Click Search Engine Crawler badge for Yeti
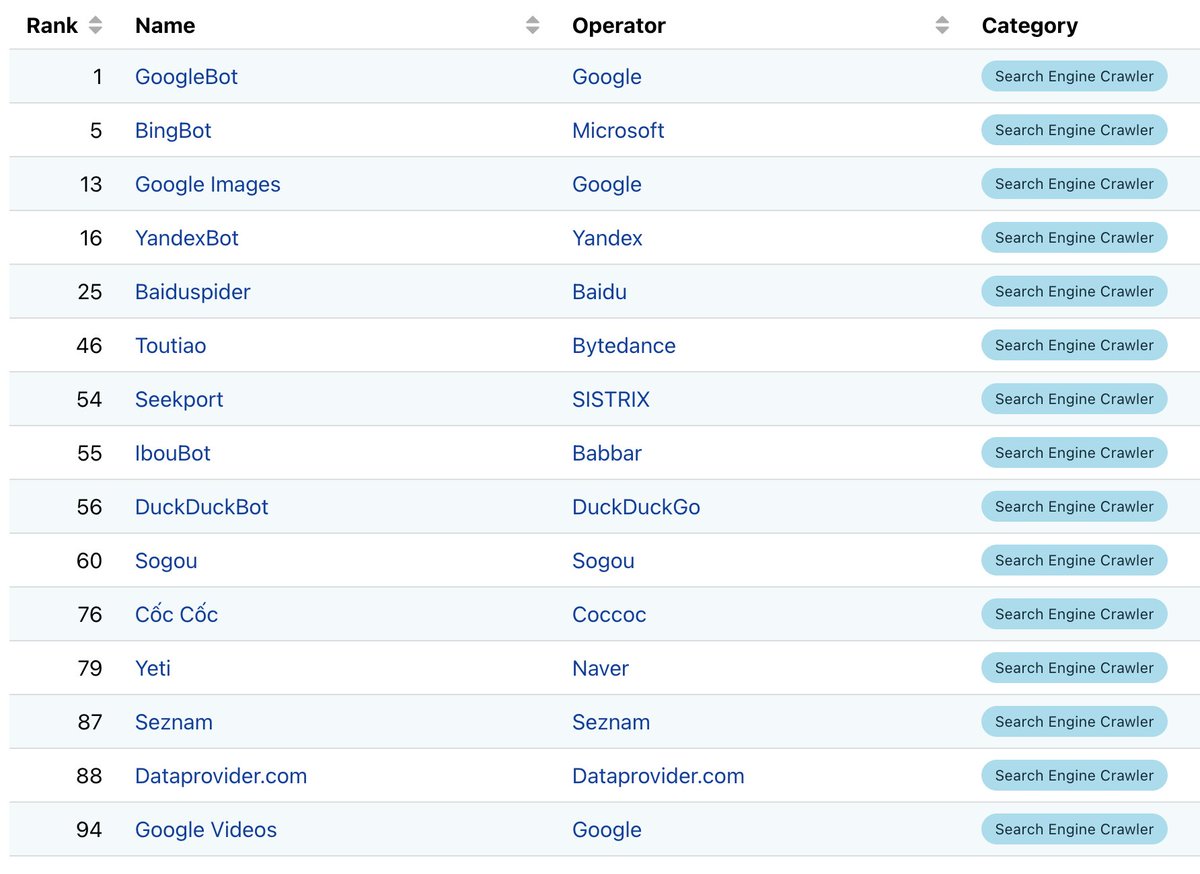Screen dimensions: 1200x874 pos(1074,668)
